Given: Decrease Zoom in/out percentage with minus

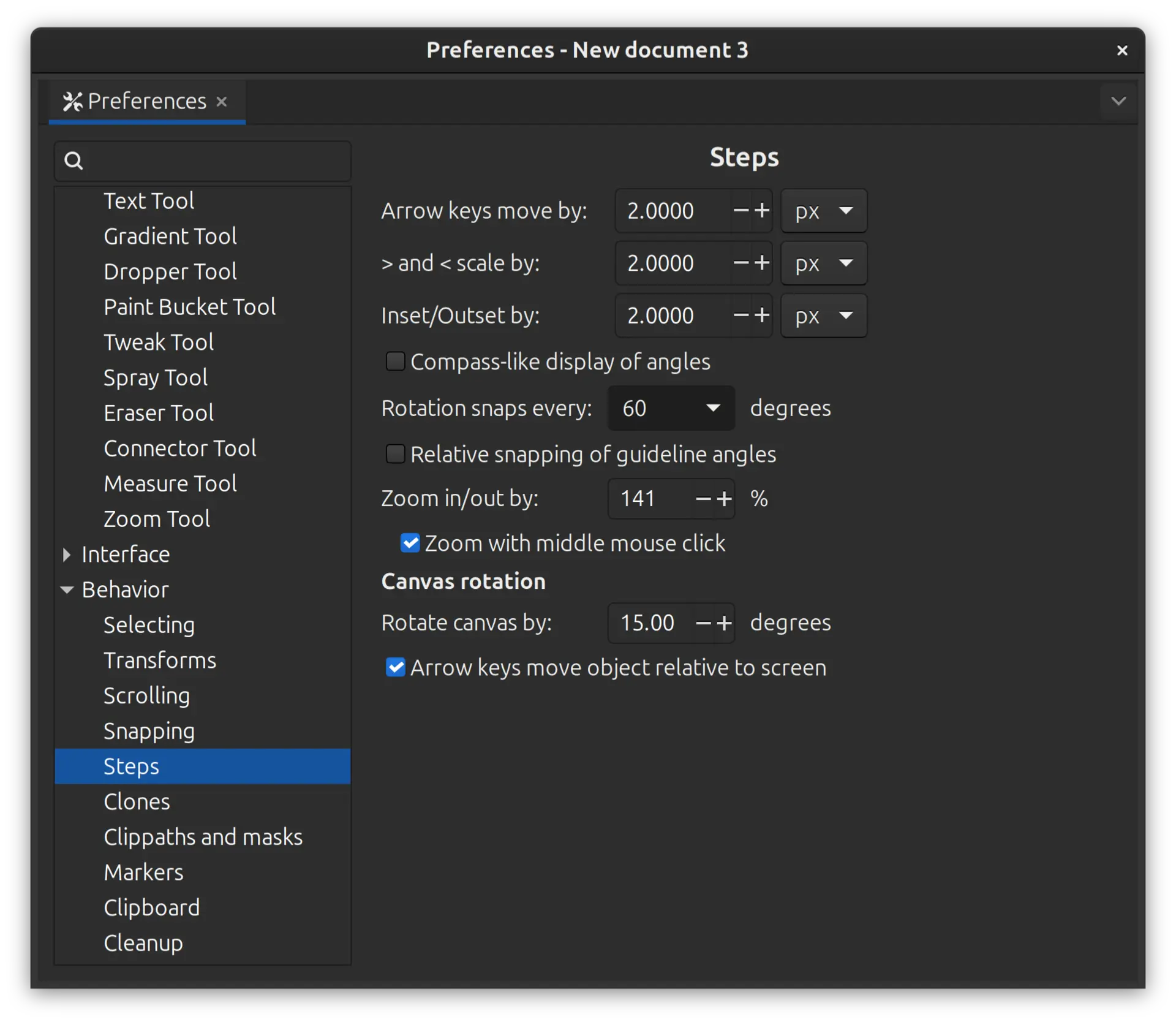Looking at the screenshot, I should pyautogui.click(x=704, y=499).
